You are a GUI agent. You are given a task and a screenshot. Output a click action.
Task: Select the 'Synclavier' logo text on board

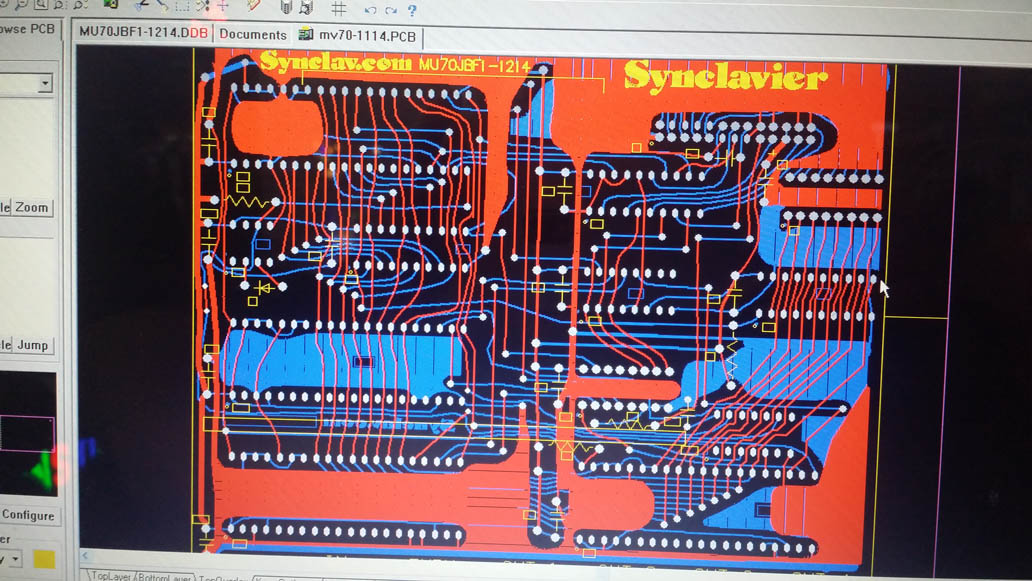[725, 76]
